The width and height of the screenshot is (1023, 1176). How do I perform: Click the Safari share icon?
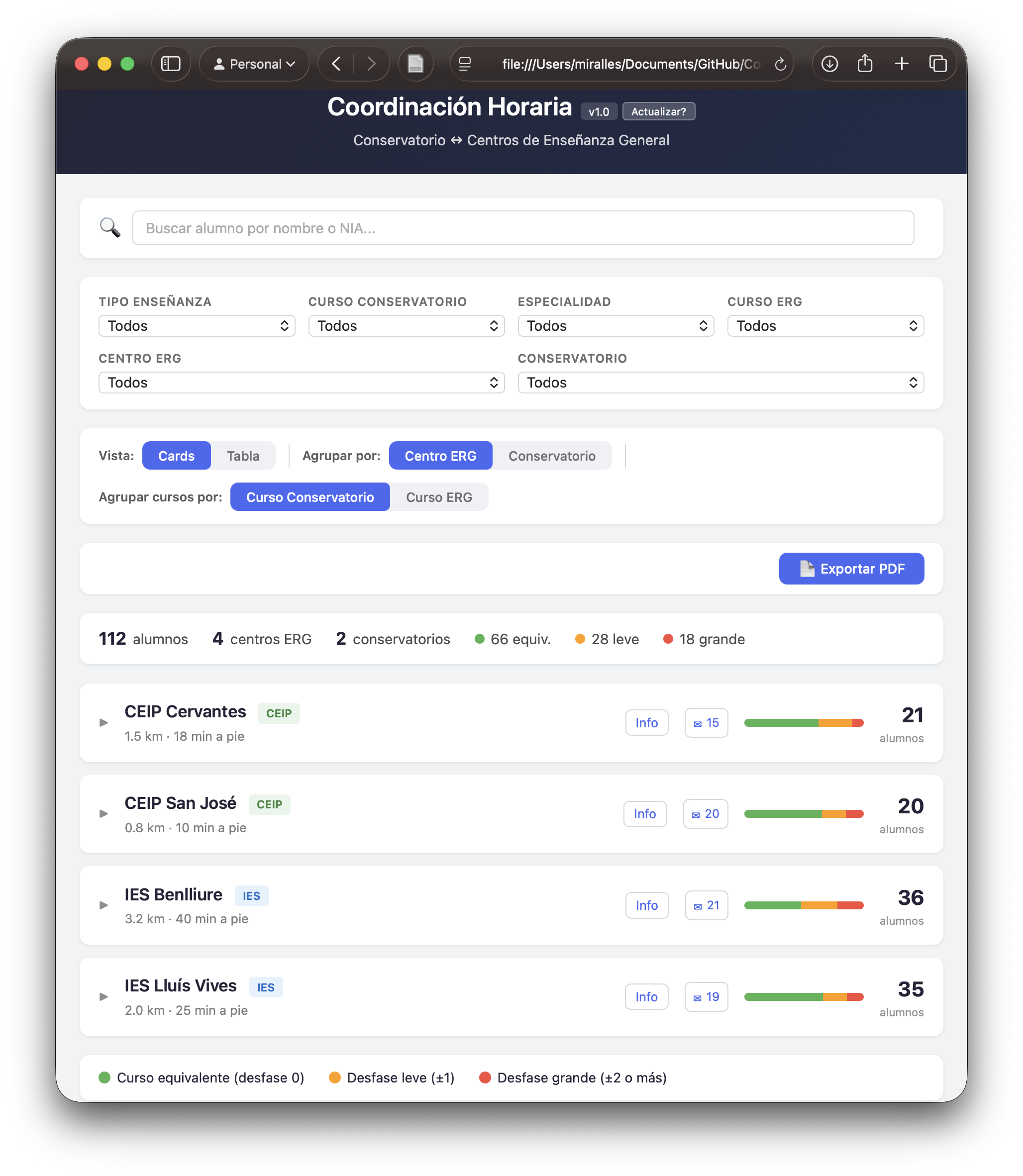tap(865, 63)
